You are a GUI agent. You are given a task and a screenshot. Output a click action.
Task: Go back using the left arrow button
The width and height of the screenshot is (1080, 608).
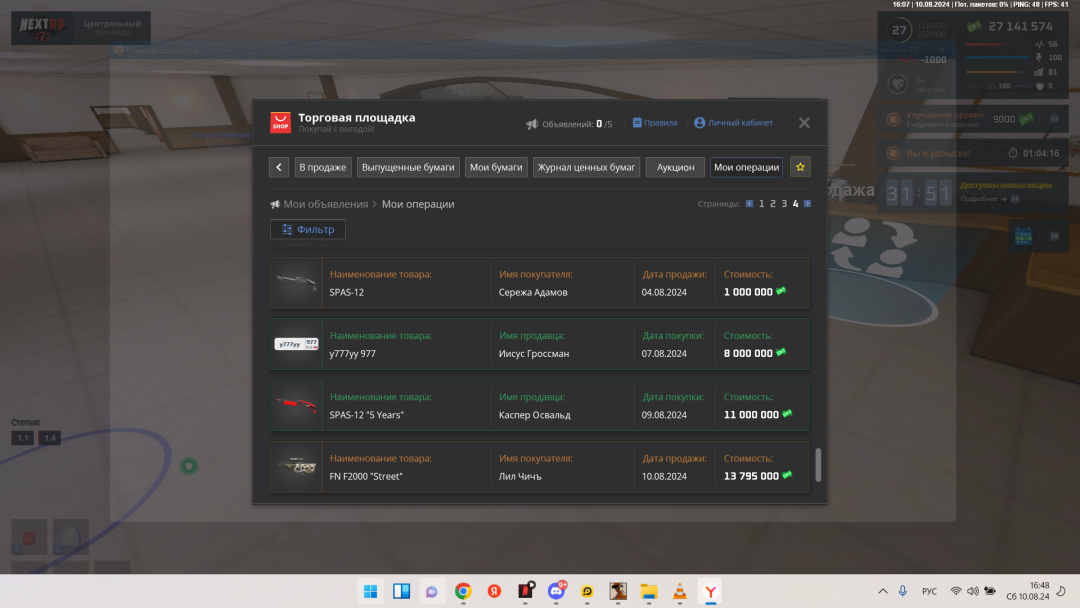coord(279,167)
